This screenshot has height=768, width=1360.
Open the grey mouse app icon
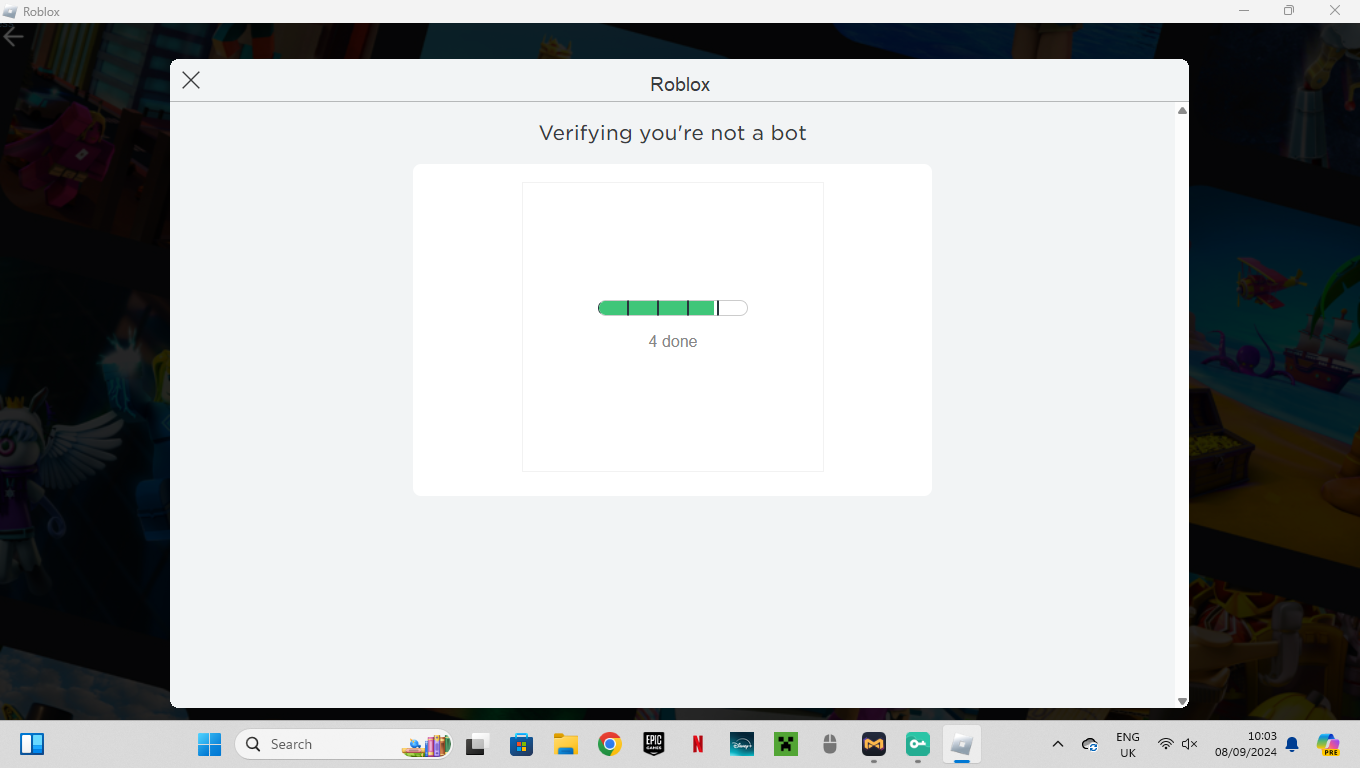tap(829, 744)
